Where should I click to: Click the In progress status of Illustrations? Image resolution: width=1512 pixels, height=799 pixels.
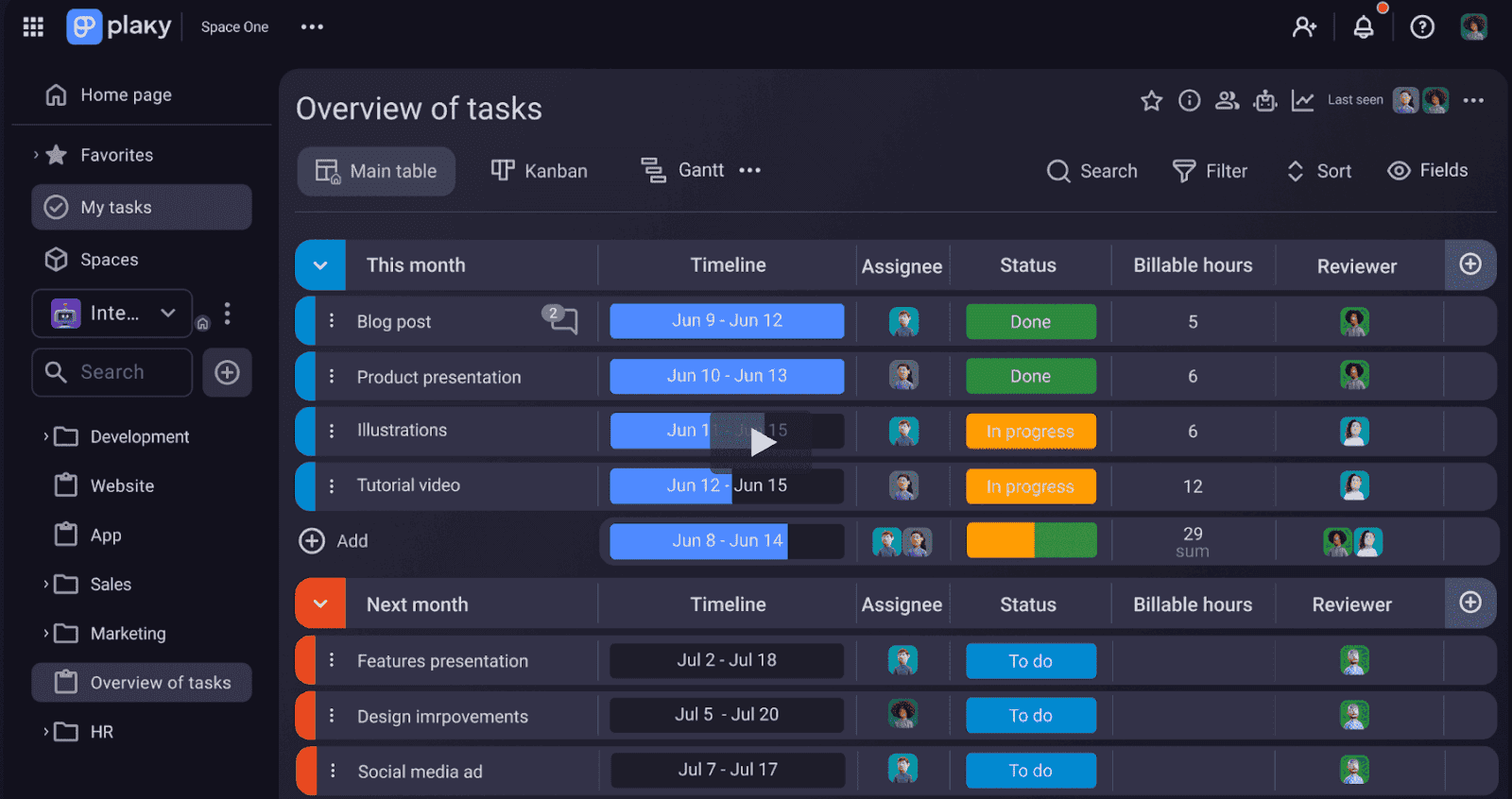(x=1031, y=432)
